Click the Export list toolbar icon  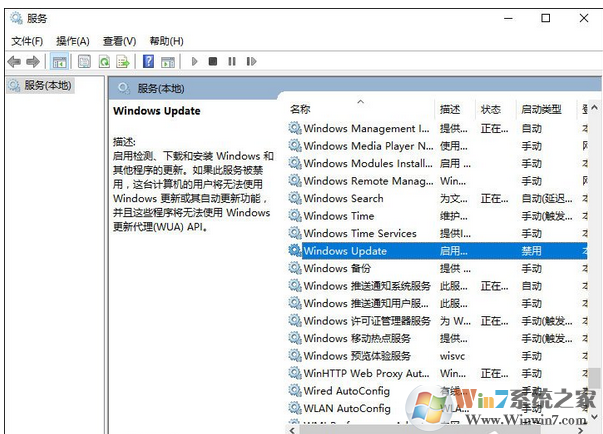(x=123, y=62)
